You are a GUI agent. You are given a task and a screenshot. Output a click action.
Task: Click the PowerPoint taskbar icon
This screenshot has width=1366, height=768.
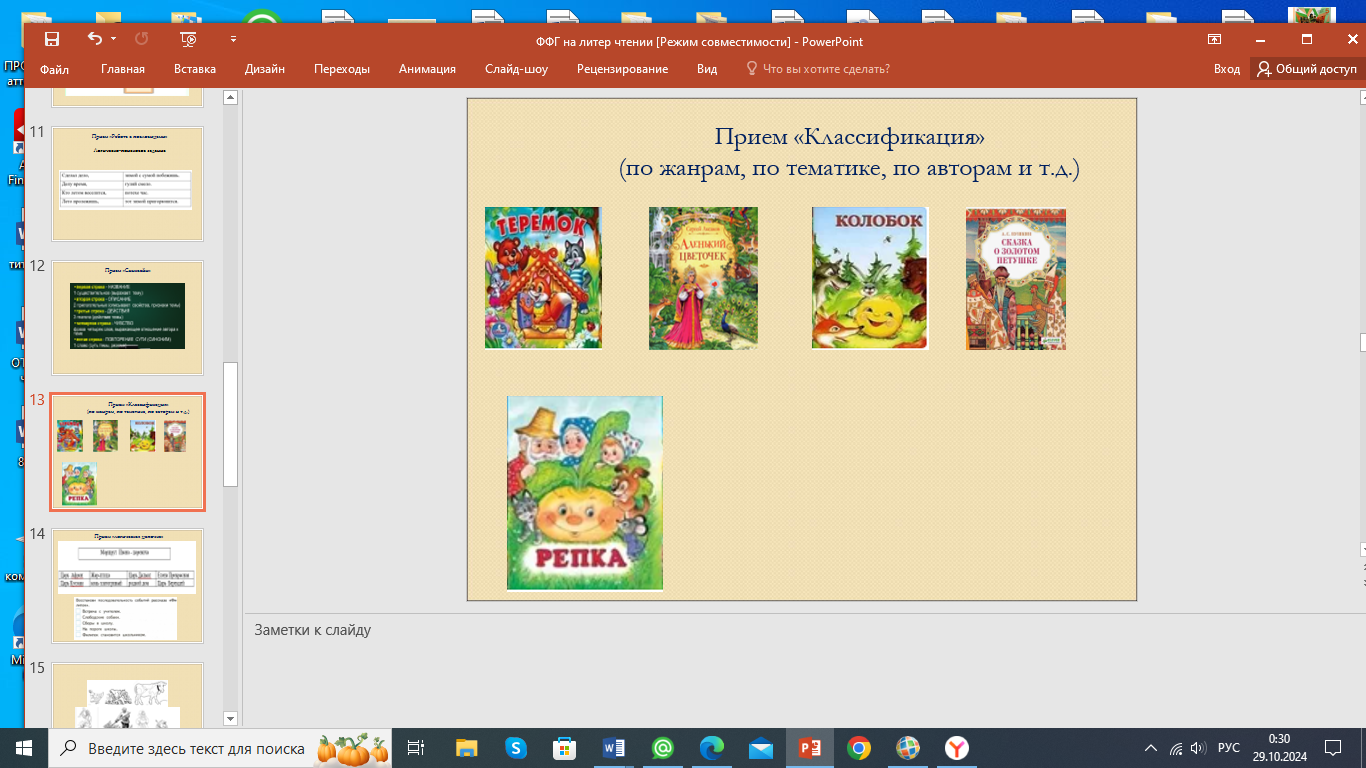[809, 748]
